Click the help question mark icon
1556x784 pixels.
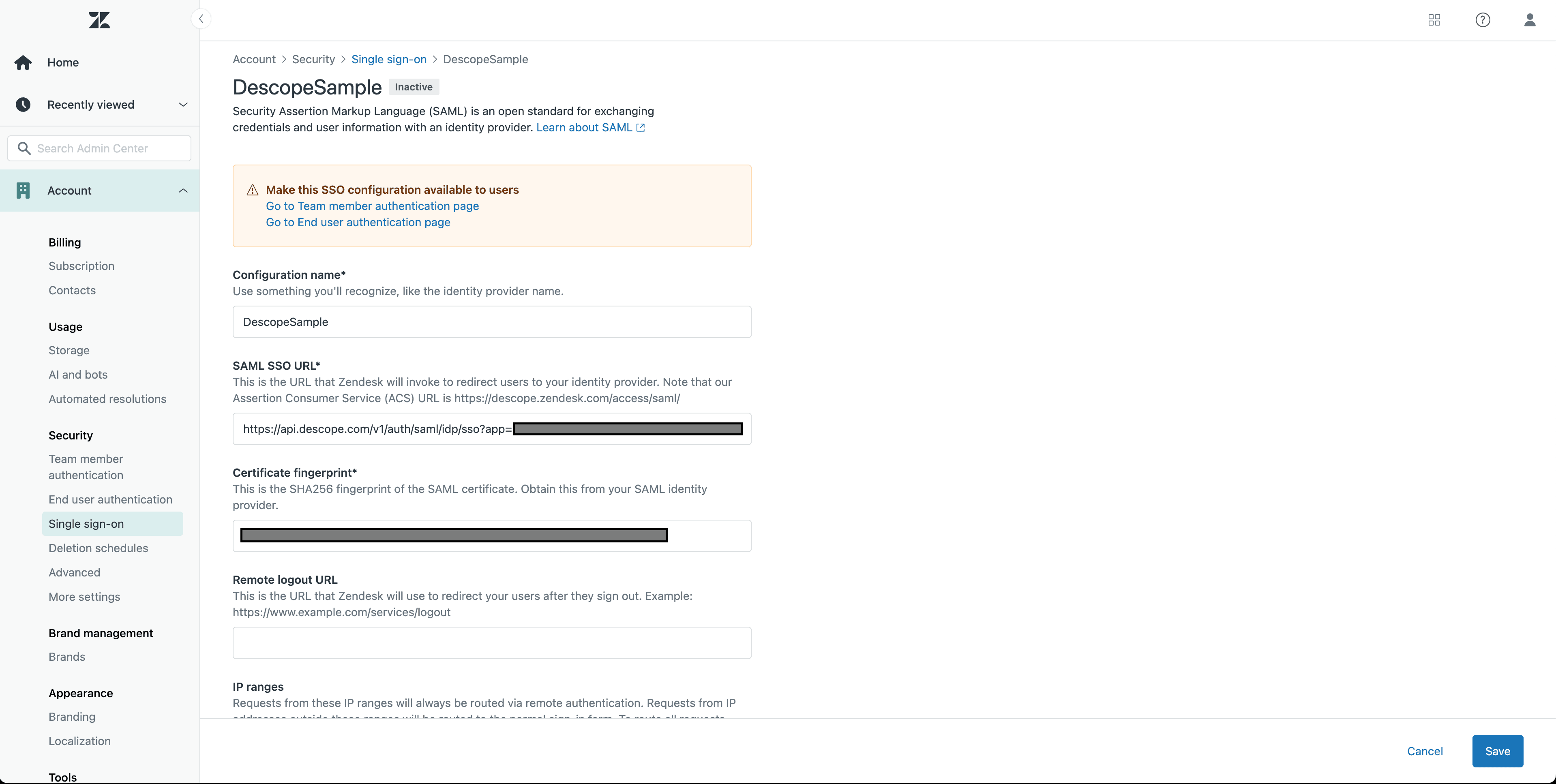point(1483,20)
